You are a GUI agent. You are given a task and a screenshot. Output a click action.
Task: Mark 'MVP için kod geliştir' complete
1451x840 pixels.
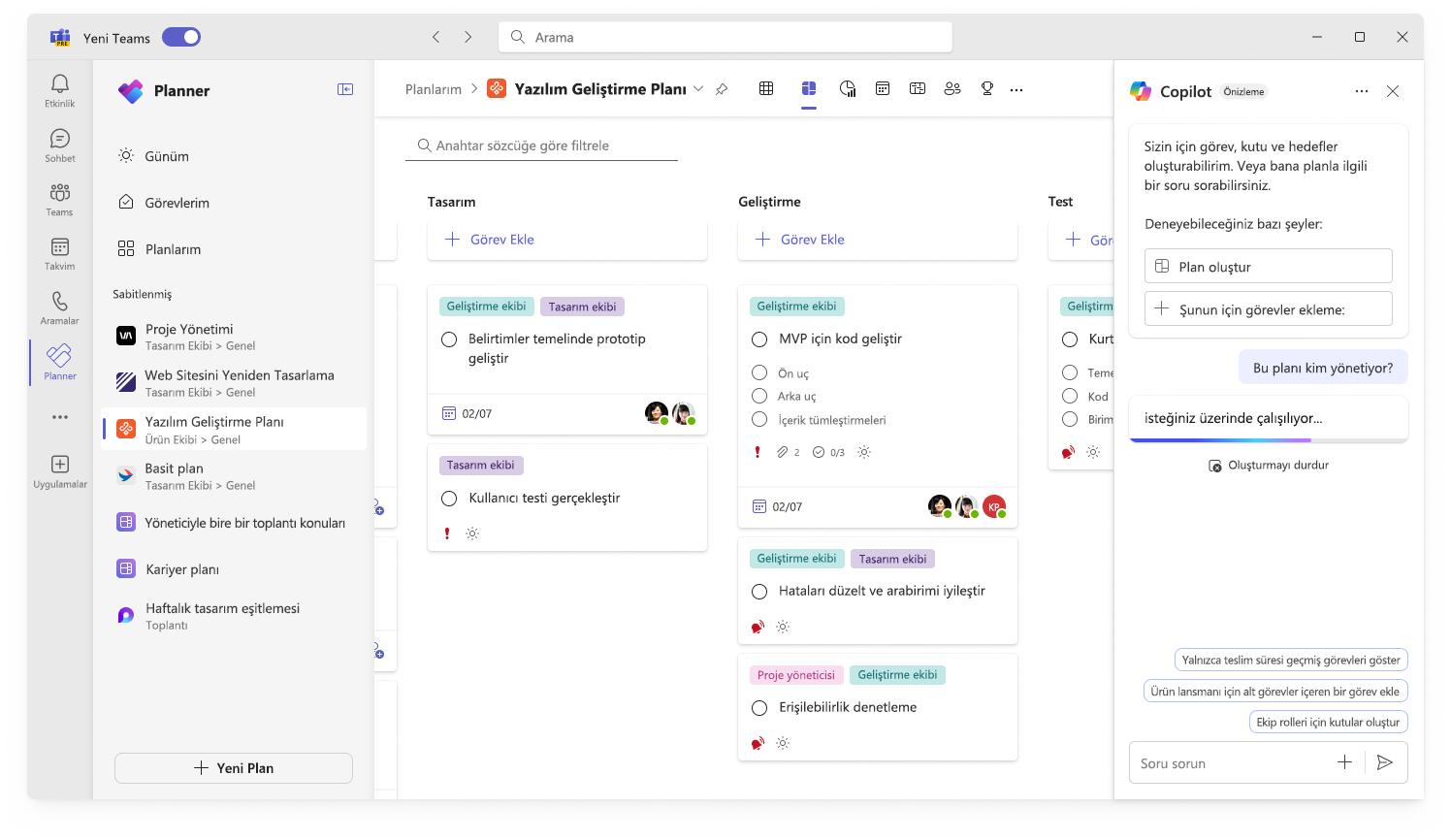pos(759,339)
